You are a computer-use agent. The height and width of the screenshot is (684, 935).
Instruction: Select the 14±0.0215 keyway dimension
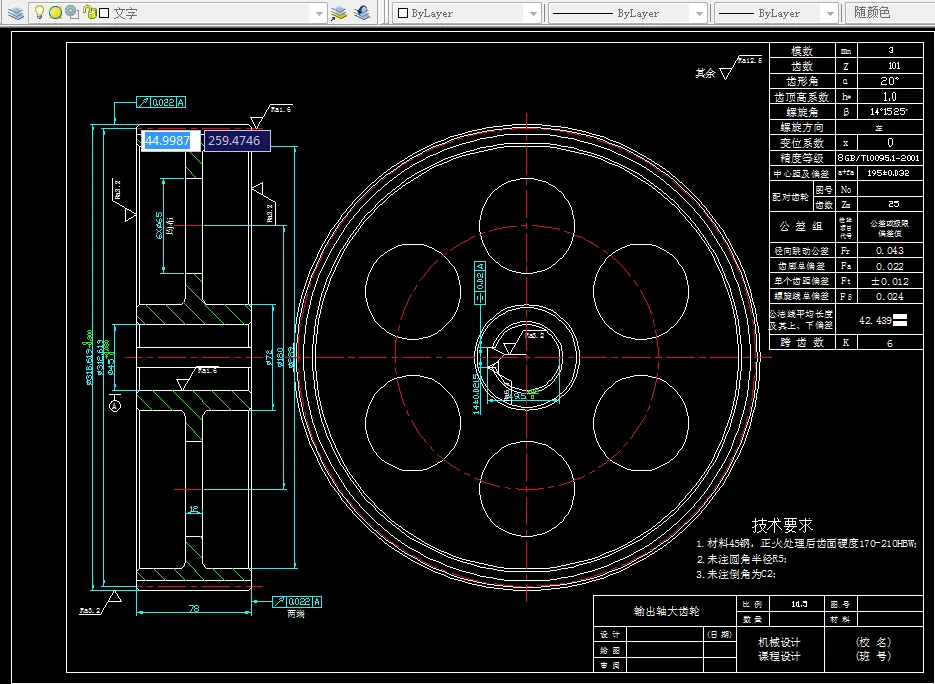click(476, 394)
